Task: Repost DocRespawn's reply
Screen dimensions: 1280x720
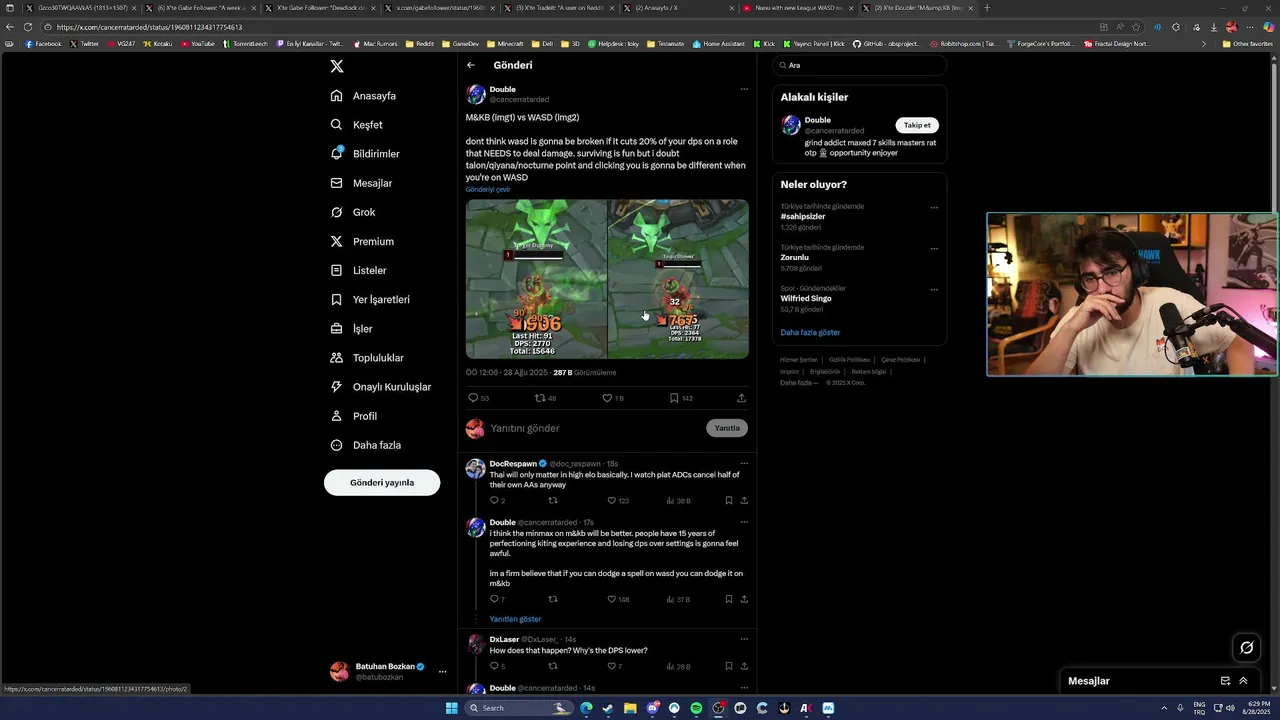Action: tap(552, 500)
